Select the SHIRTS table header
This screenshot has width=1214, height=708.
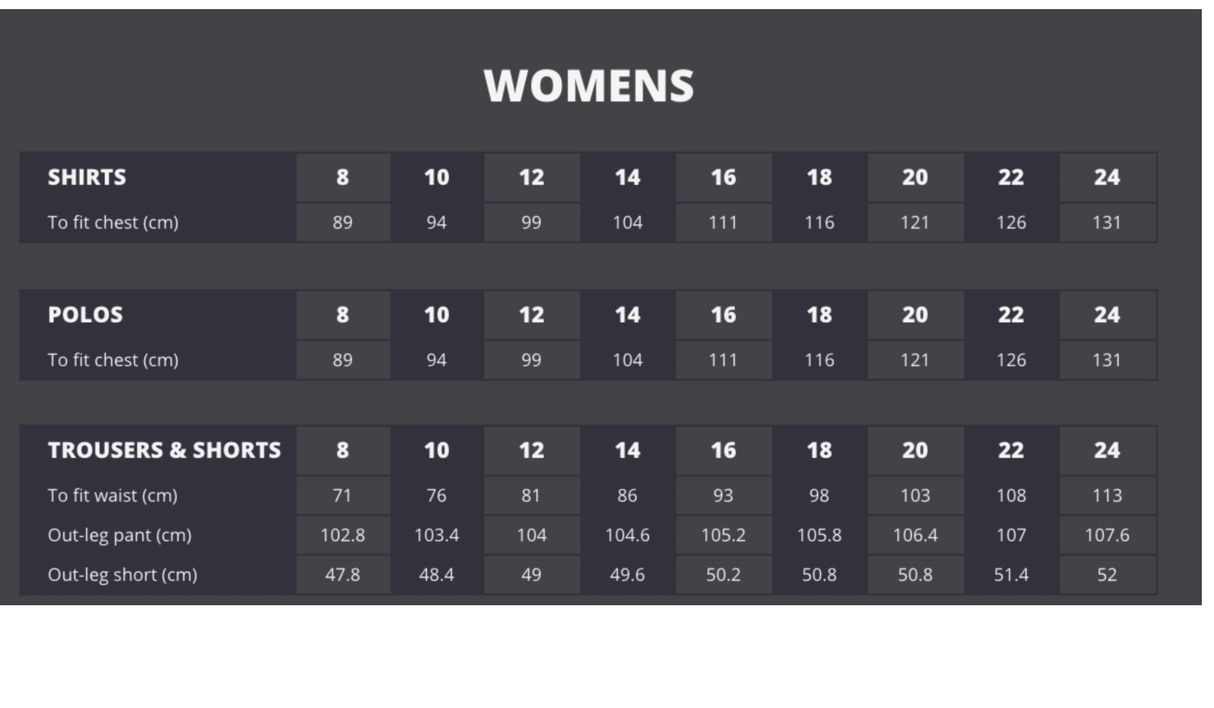(87, 177)
